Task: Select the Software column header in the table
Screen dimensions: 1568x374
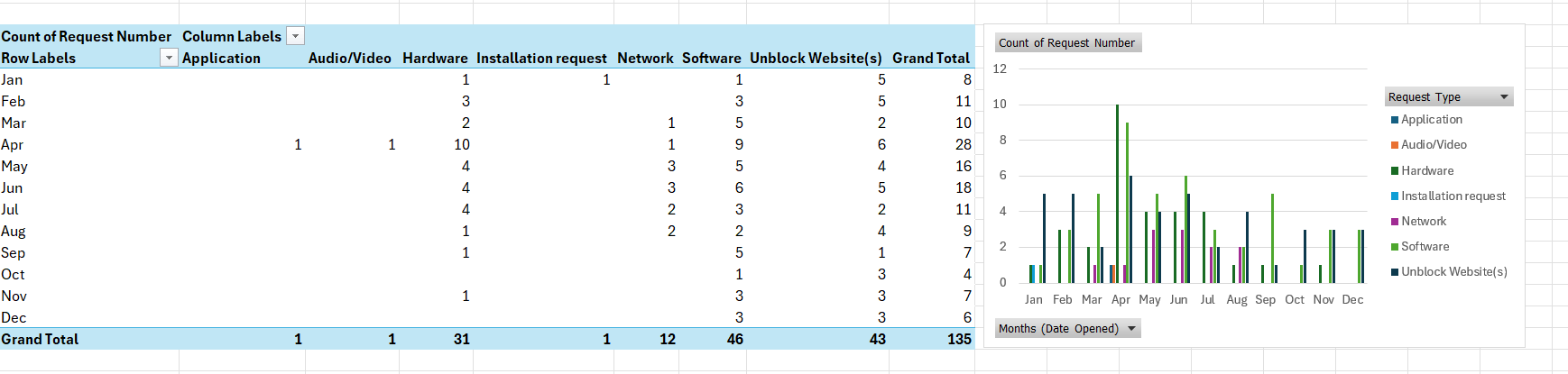Action: tap(712, 58)
